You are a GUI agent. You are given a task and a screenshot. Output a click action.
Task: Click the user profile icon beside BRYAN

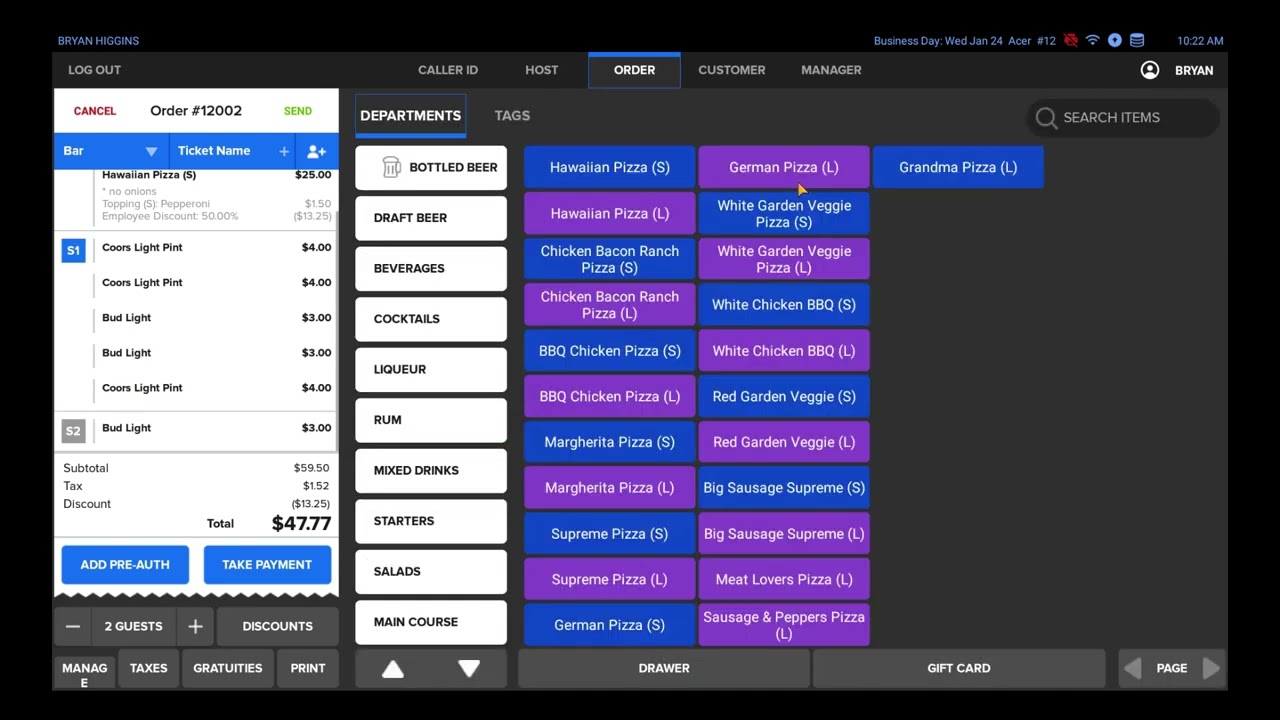point(1150,70)
